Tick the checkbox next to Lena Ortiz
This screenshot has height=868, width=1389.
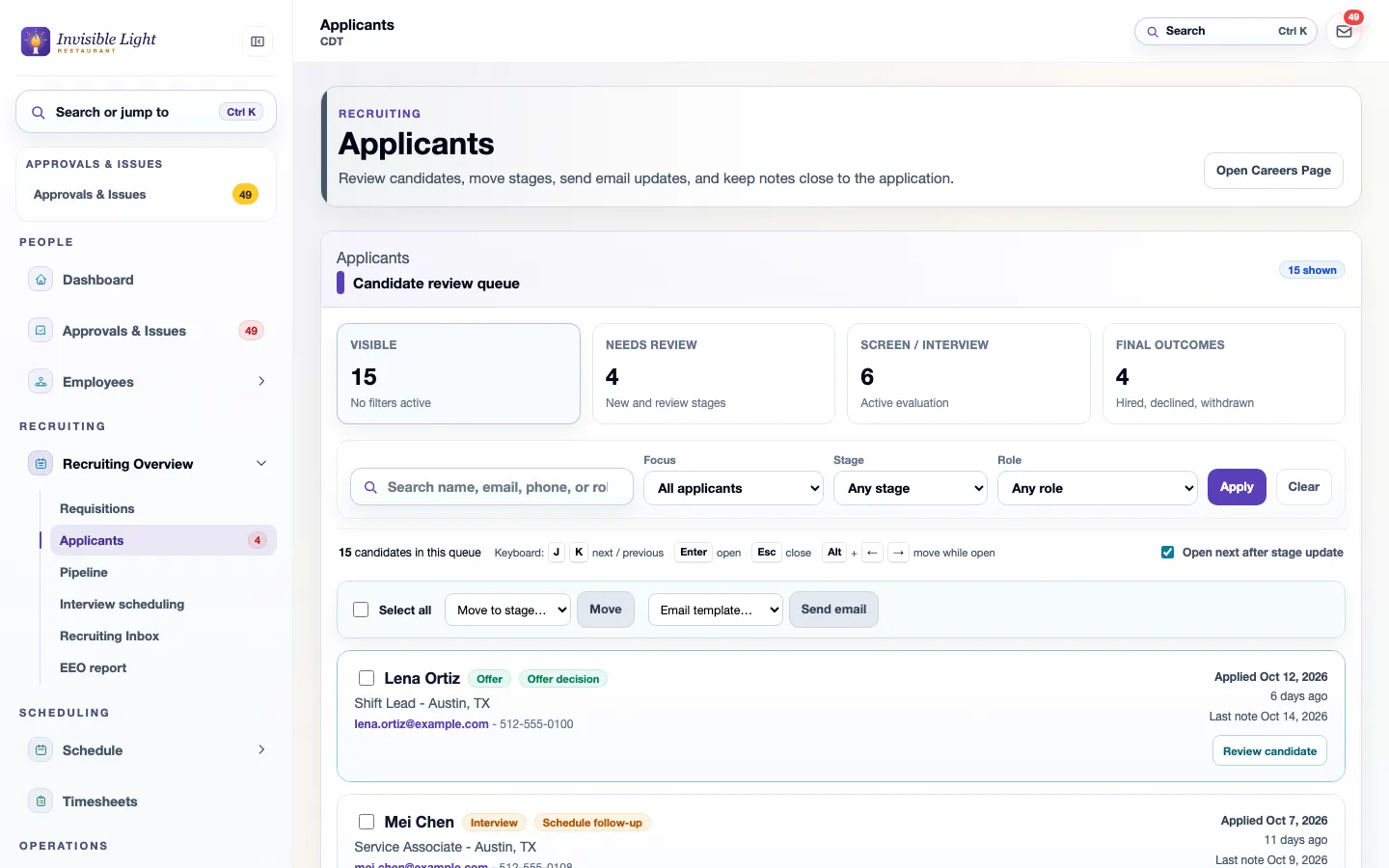pos(367,678)
